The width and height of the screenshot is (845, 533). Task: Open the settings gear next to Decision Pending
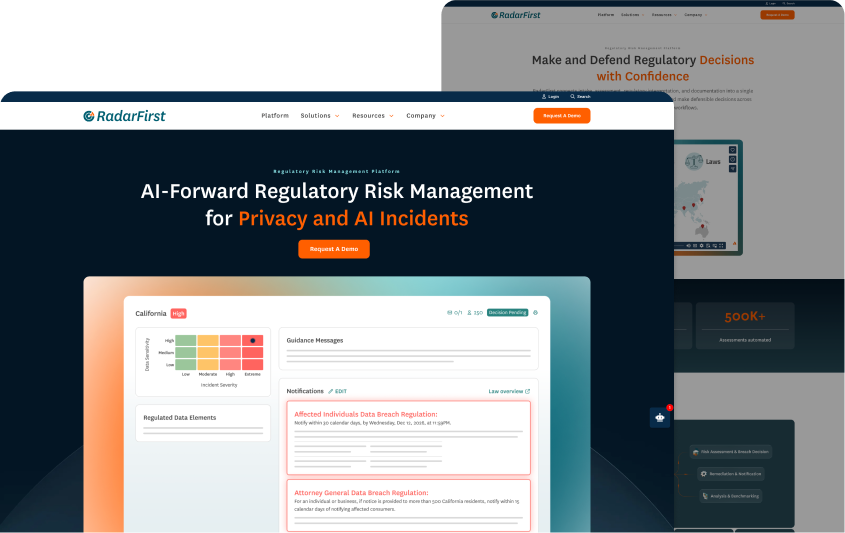(x=535, y=313)
